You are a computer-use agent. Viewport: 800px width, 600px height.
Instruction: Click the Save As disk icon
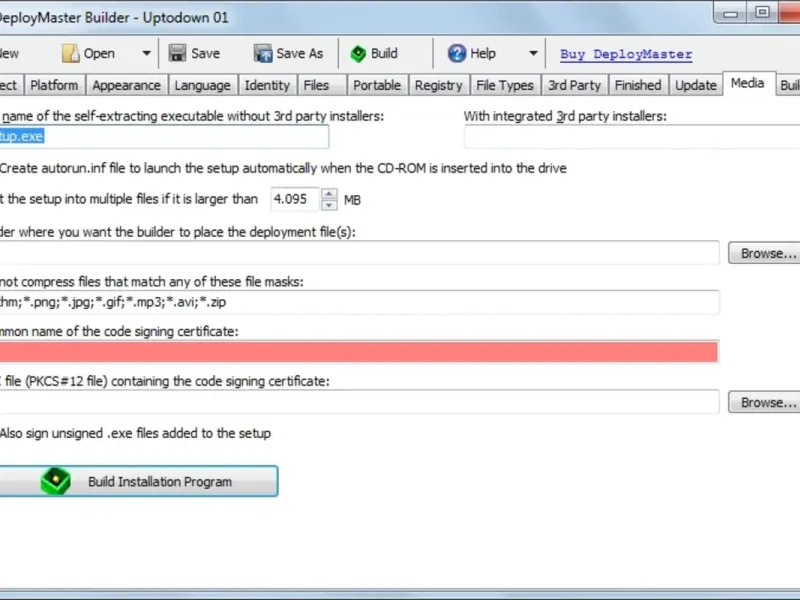click(263, 53)
